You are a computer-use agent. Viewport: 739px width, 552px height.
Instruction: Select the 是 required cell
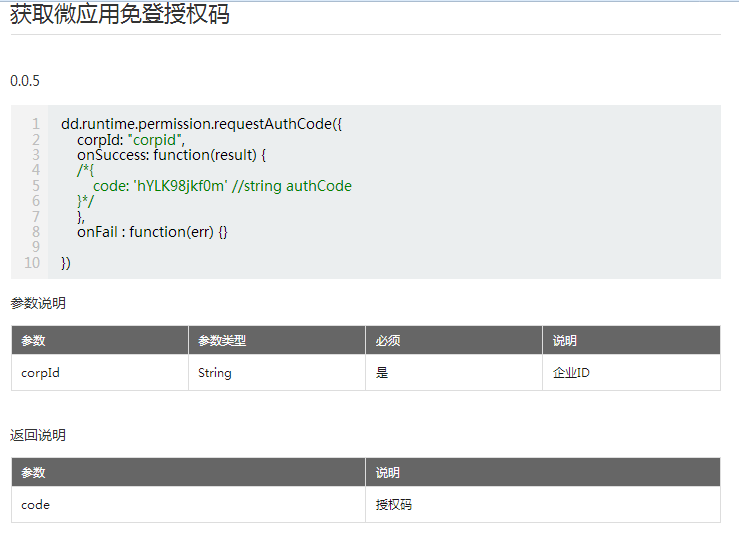tap(382, 373)
